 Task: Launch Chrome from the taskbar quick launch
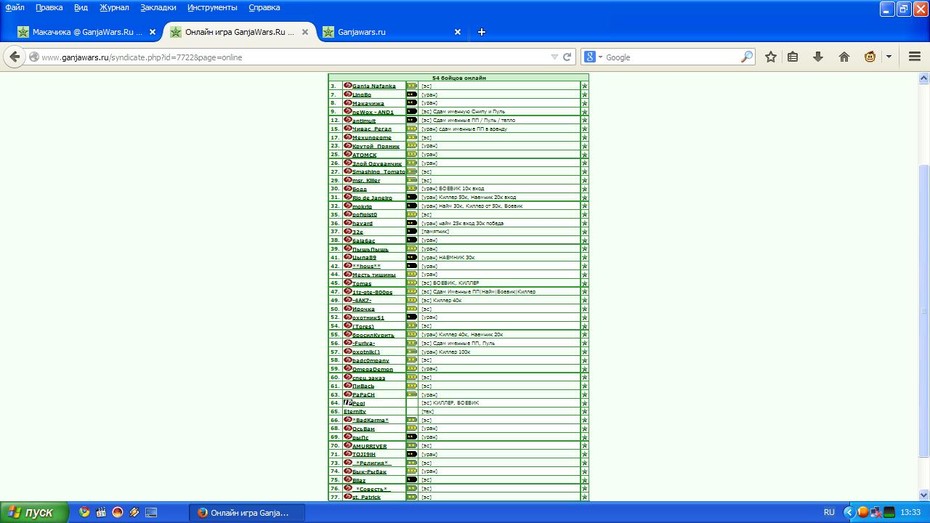tap(84, 512)
